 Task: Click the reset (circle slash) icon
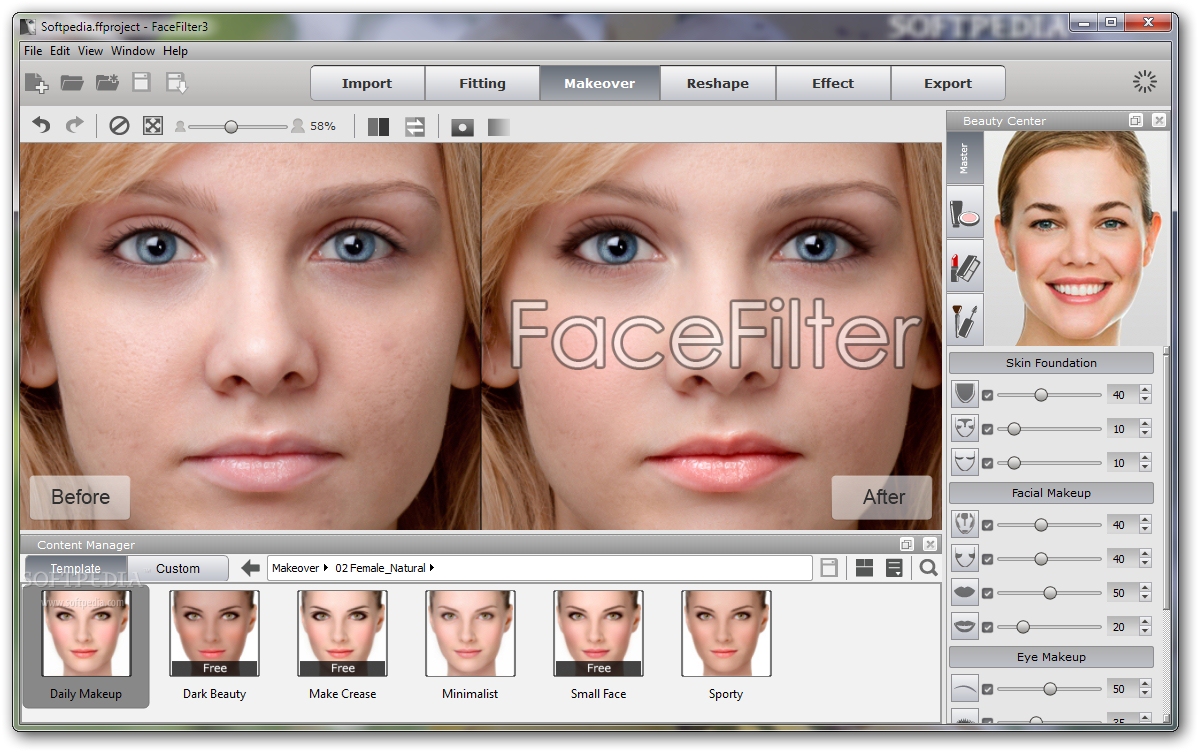[119, 125]
